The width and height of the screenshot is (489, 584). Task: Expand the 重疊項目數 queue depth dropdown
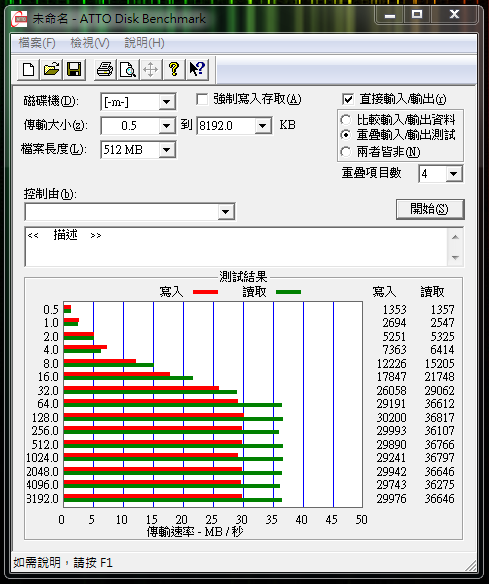(454, 174)
